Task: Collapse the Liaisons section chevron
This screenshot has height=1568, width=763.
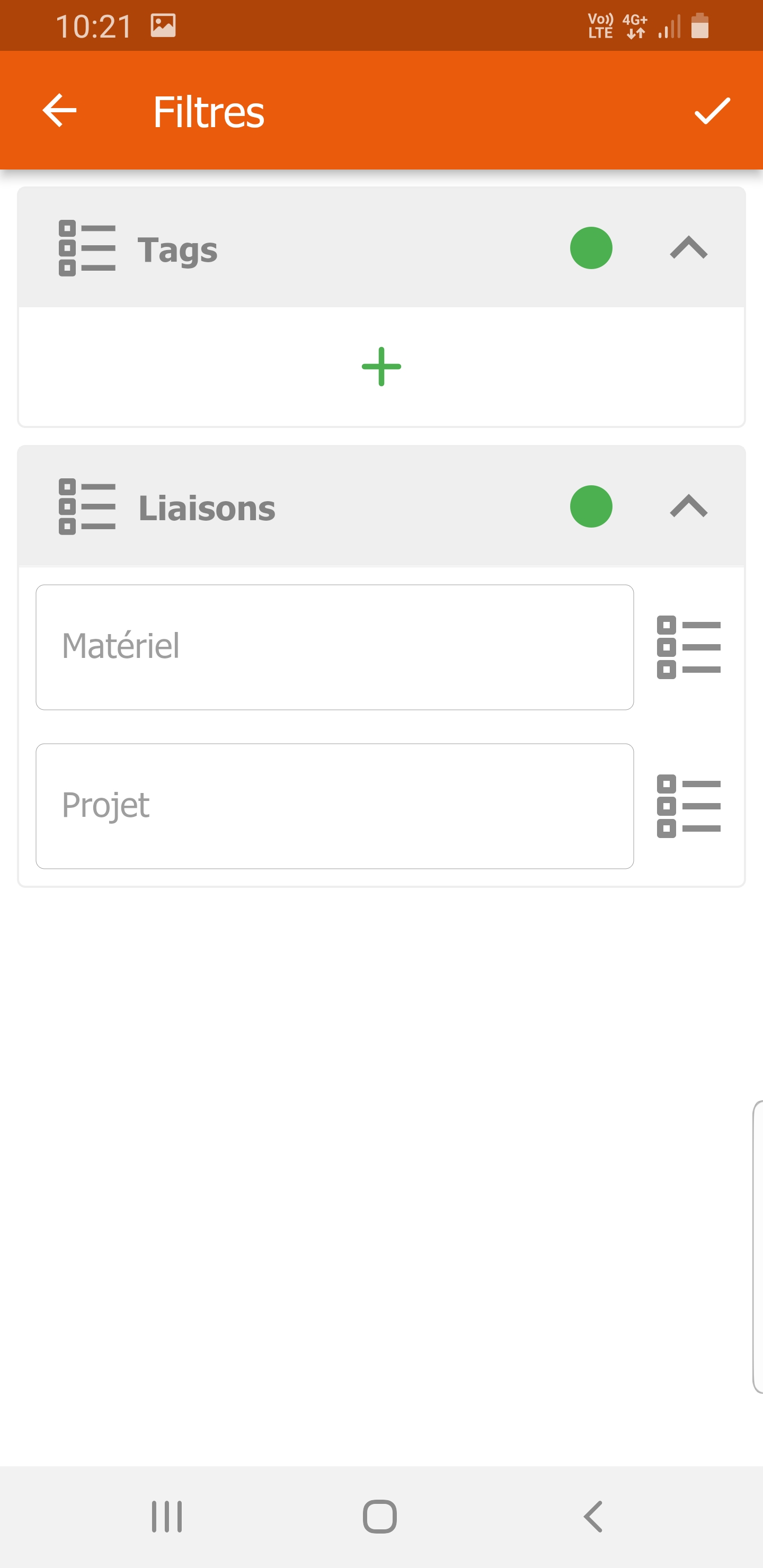Action: click(x=689, y=506)
